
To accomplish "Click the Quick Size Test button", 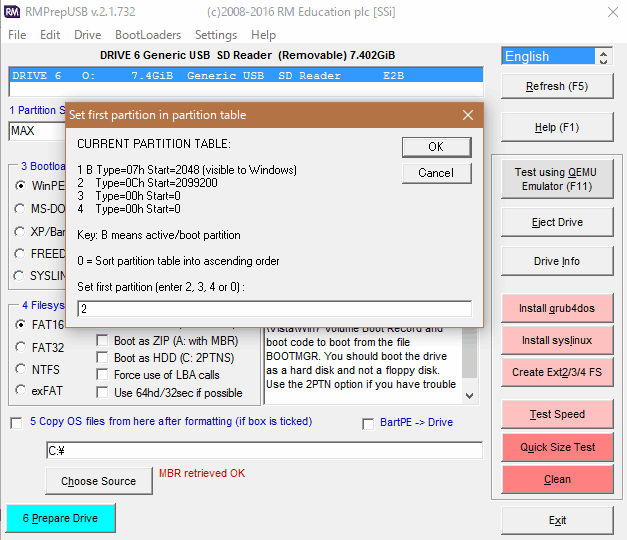I will [x=557, y=447].
